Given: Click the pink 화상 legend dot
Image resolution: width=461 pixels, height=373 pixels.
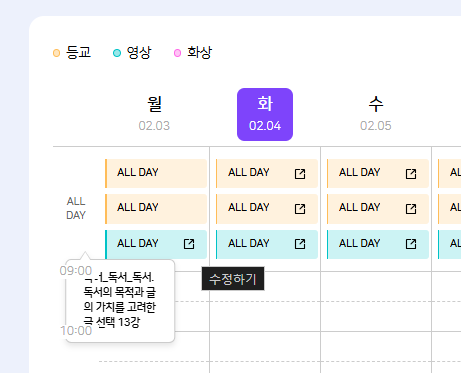Looking at the screenshot, I should tap(178, 53).
